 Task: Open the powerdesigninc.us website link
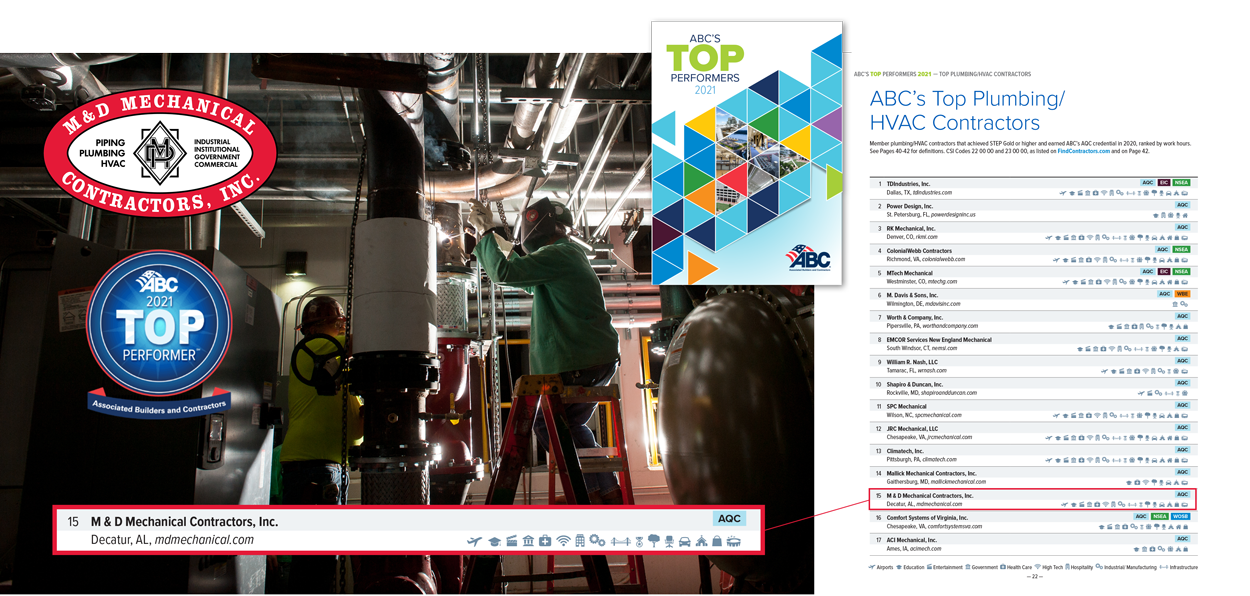tap(953, 215)
